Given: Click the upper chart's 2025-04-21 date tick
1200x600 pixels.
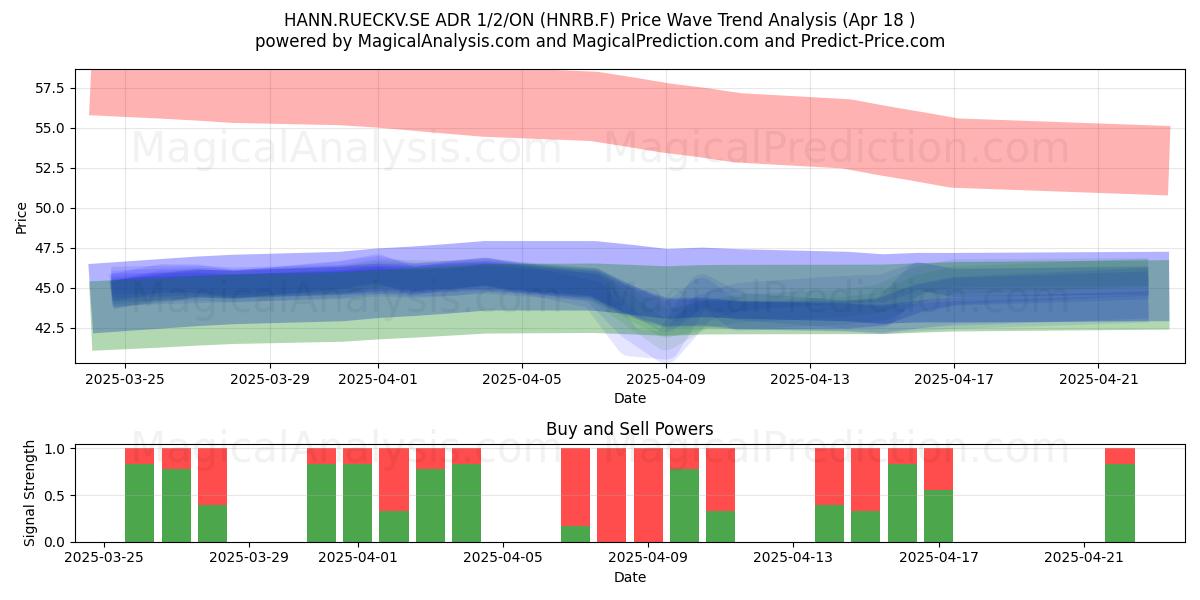Looking at the screenshot, I should (x=1098, y=379).
